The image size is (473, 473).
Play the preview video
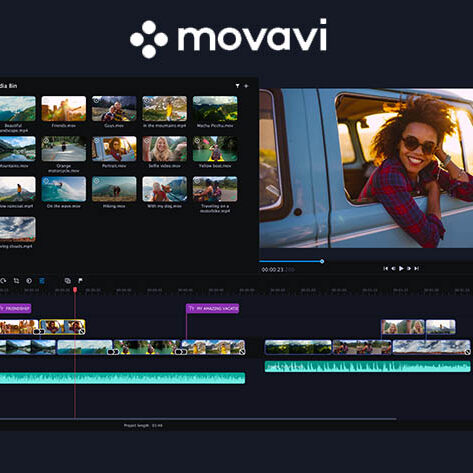[x=401, y=268]
